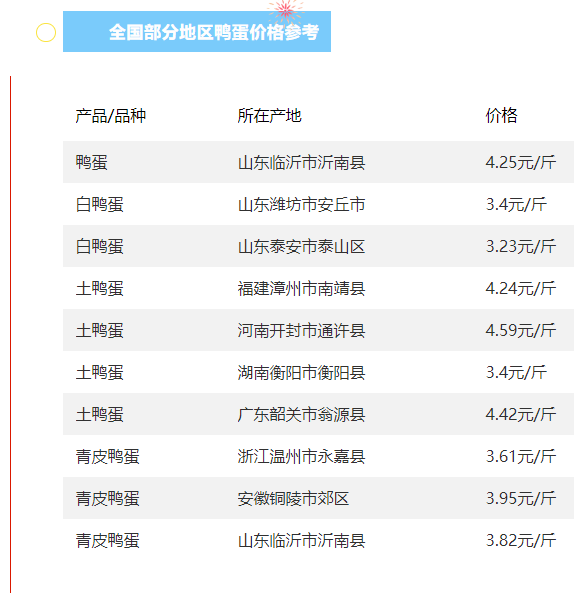
Task: Click the 4.25元/斤 price cell
Action: [521, 163]
